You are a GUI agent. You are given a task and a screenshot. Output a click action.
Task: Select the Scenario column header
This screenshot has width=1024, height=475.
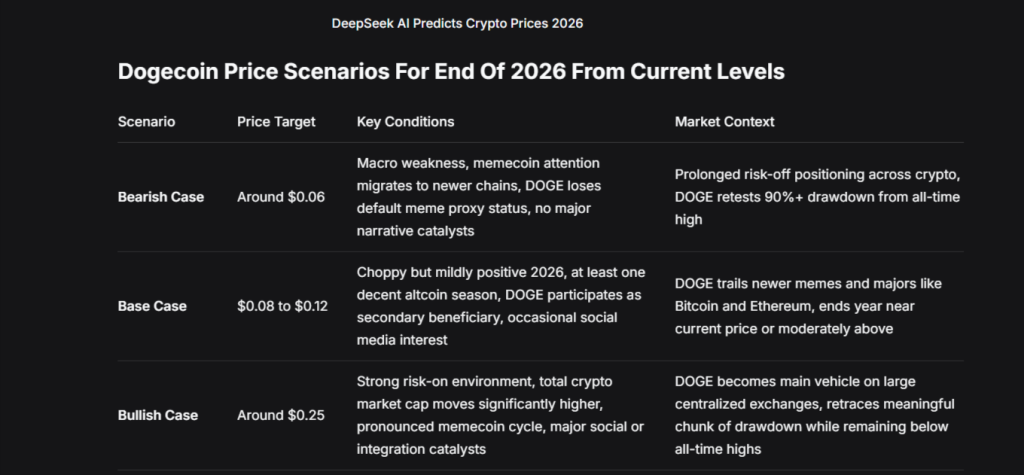pos(146,122)
